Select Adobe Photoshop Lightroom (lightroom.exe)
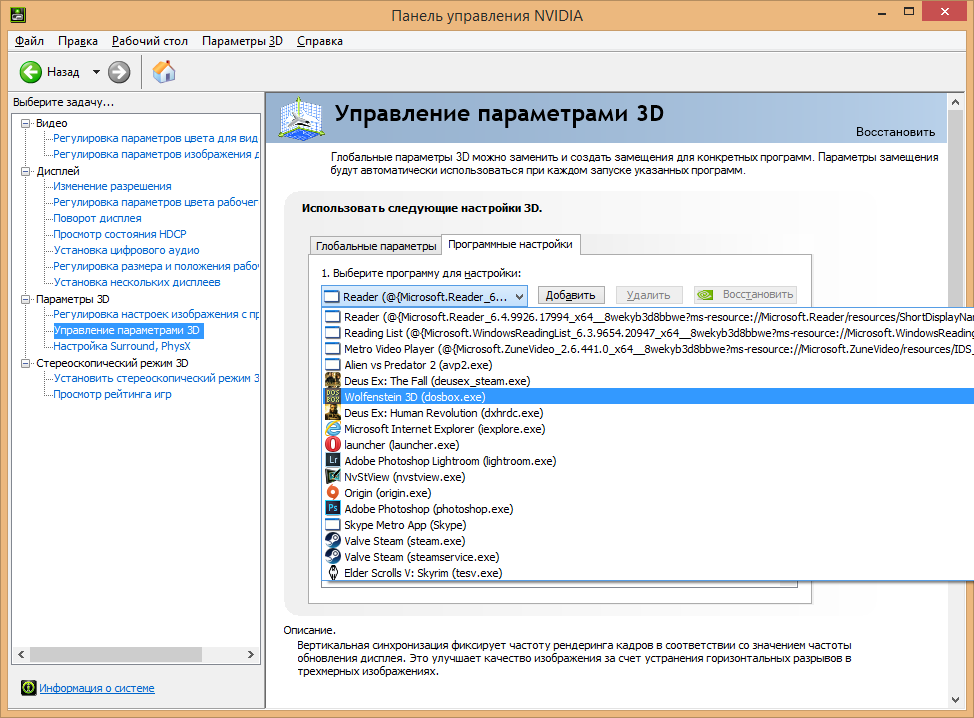Viewport: 974px width, 718px height. click(x=430, y=460)
